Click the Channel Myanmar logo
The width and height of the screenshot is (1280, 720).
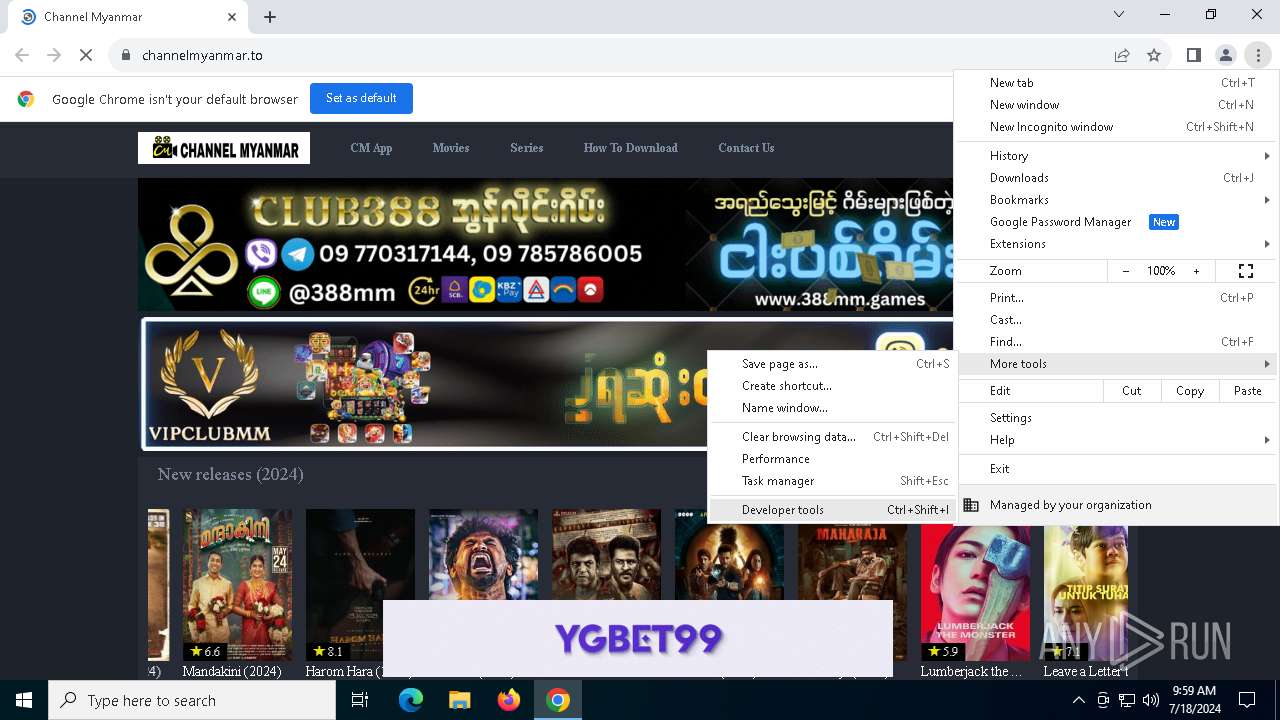[x=224, y=148]
